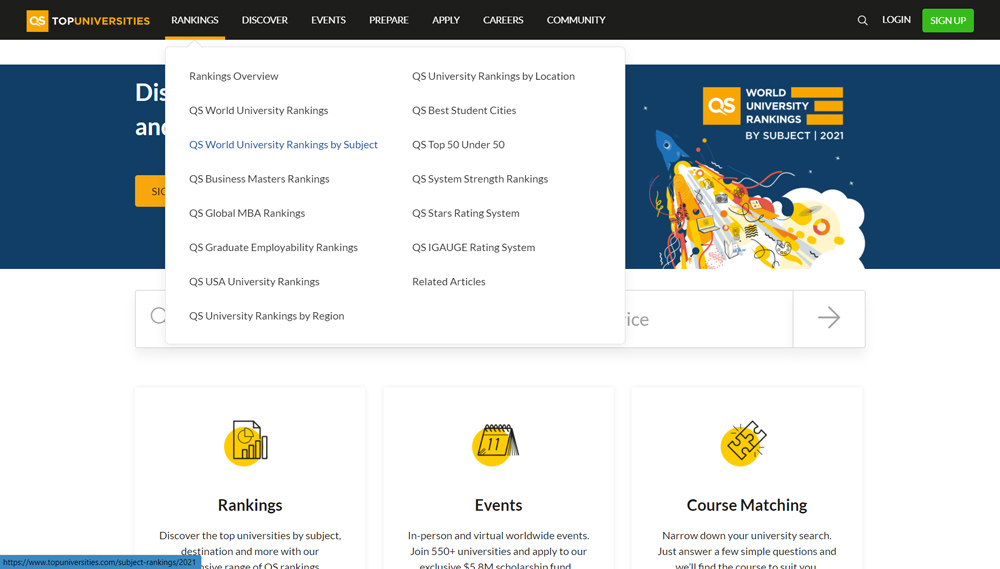Open the APPLY menu
This screenshot has height=569, width=1000.
[x=446, y=20]
